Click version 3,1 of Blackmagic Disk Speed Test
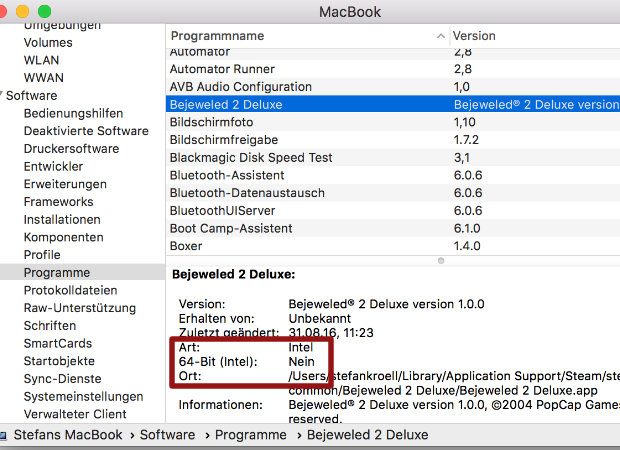 pyautogui.click(x=462, y=157)
